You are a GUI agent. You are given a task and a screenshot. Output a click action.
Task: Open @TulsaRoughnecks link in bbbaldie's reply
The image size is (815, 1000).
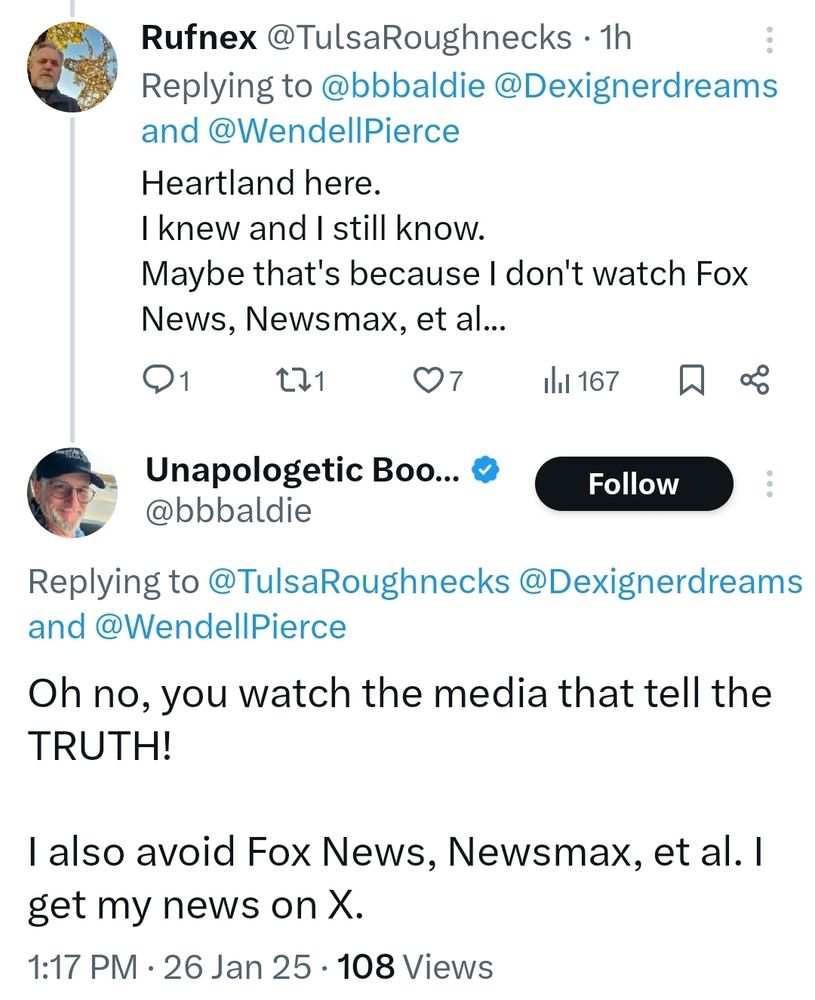(359, 582)
